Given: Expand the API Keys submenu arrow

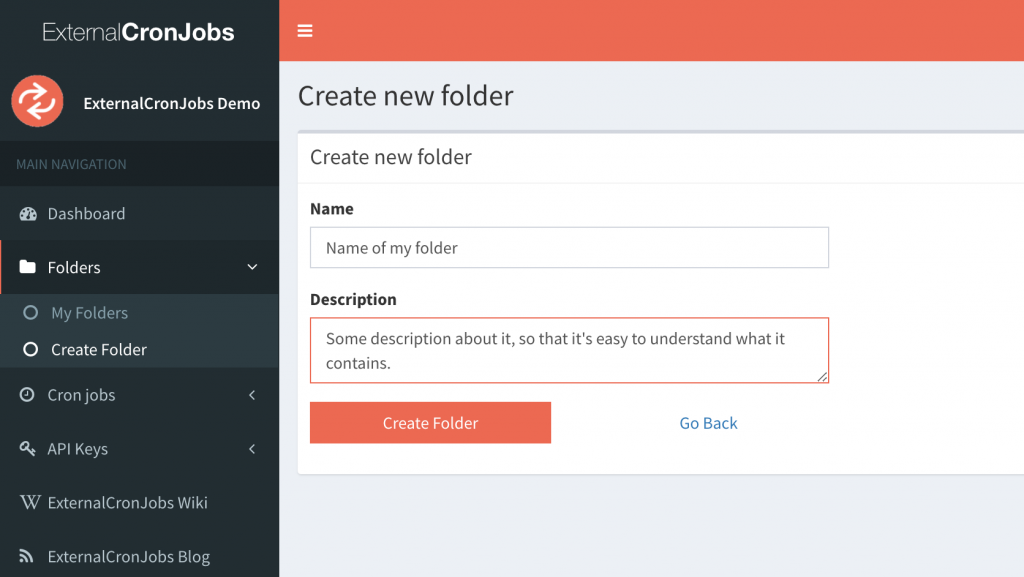Looking at the screenshot, I should coord(252,448).
